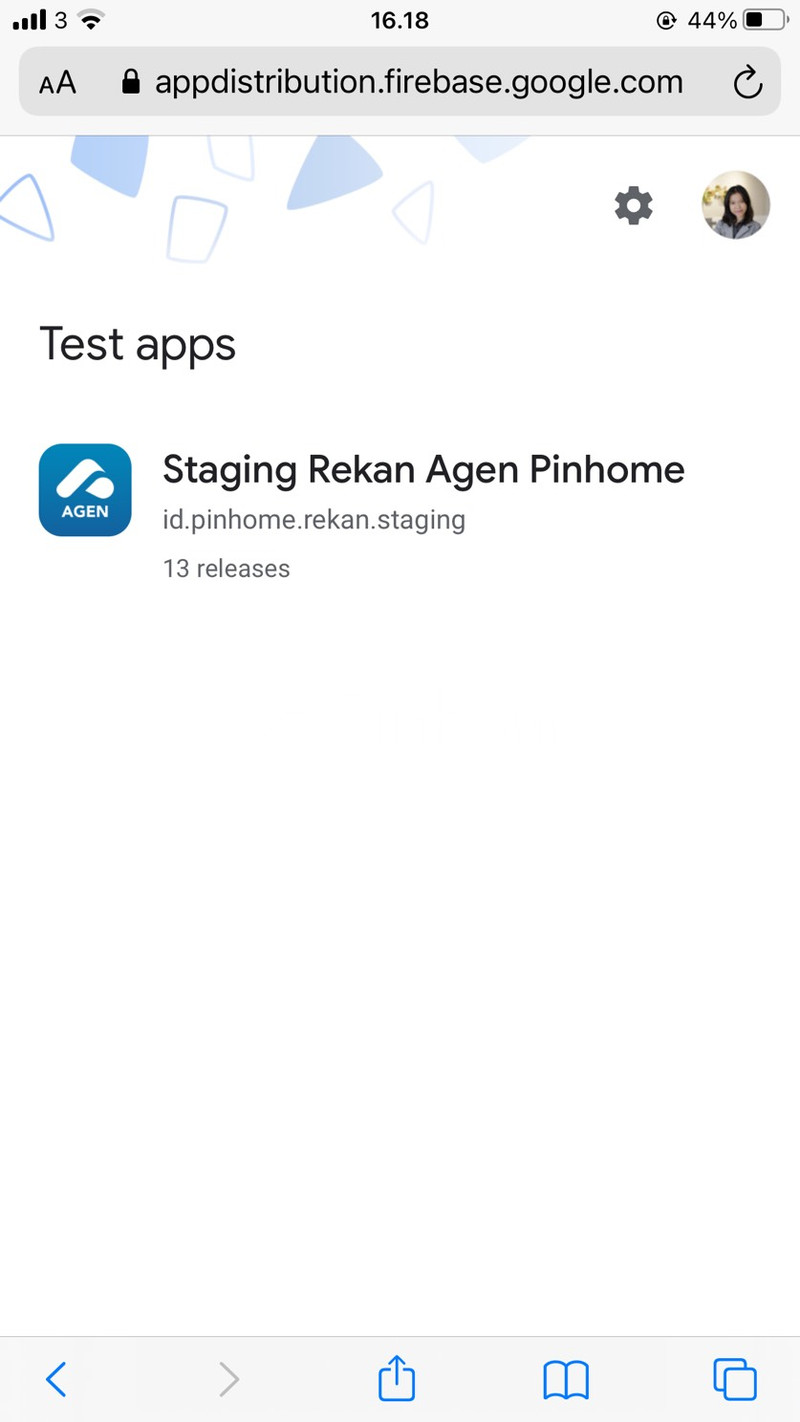Select the Staging Rekan Agen Pinhome title

tap(423, 468)
